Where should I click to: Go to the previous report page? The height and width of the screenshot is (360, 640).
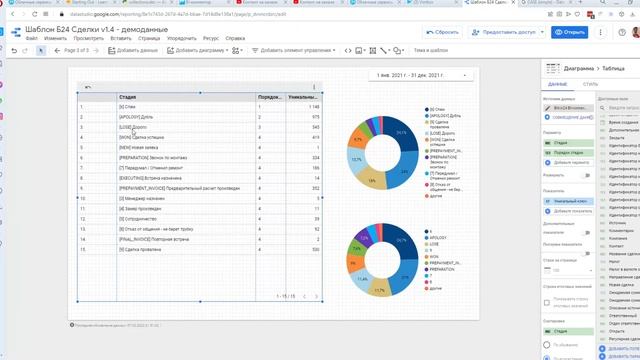(x=57, y=51)
